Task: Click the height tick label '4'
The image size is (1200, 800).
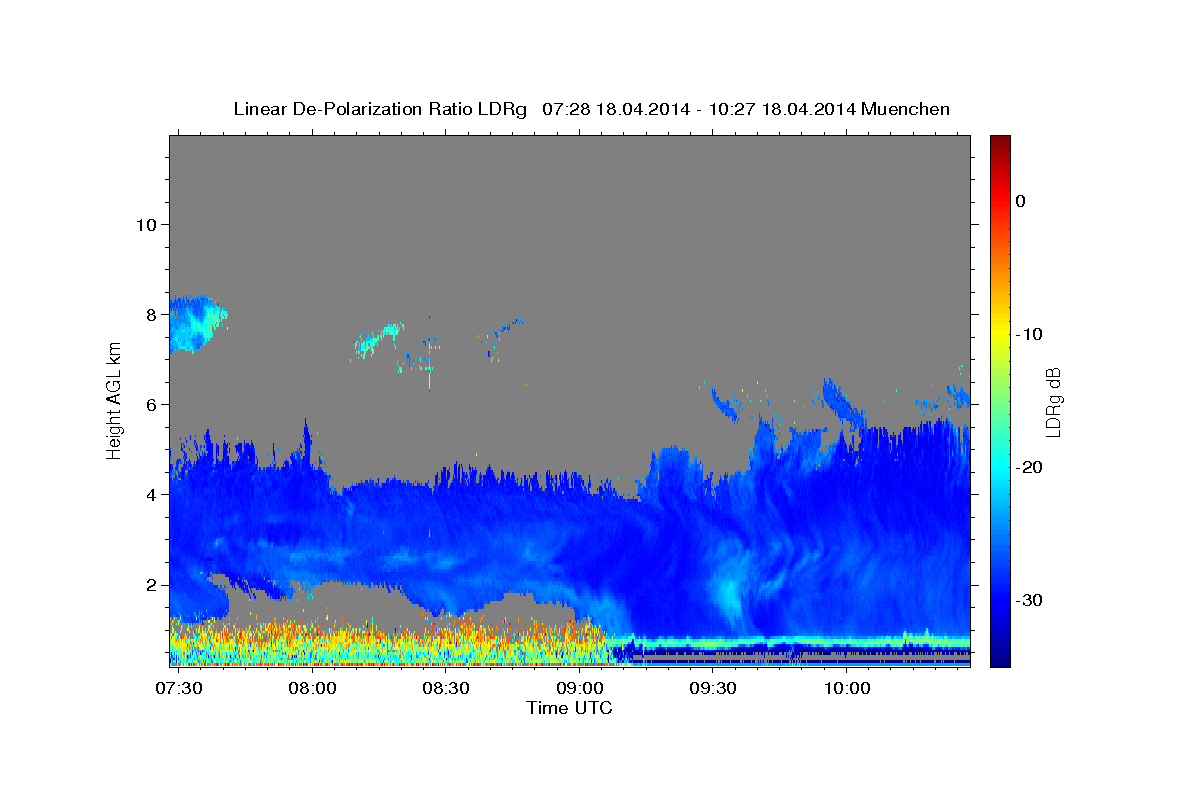Action: tap(151, 494)
